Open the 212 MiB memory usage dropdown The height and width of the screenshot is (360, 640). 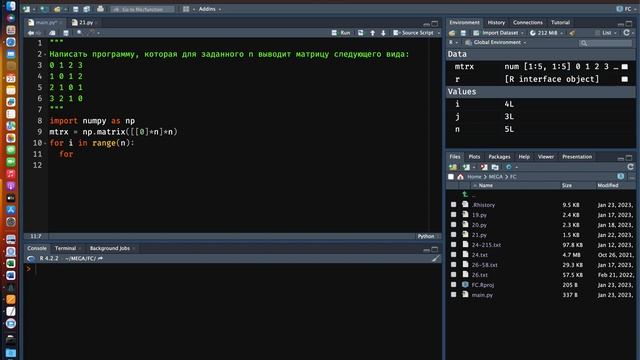pos(547,33)
